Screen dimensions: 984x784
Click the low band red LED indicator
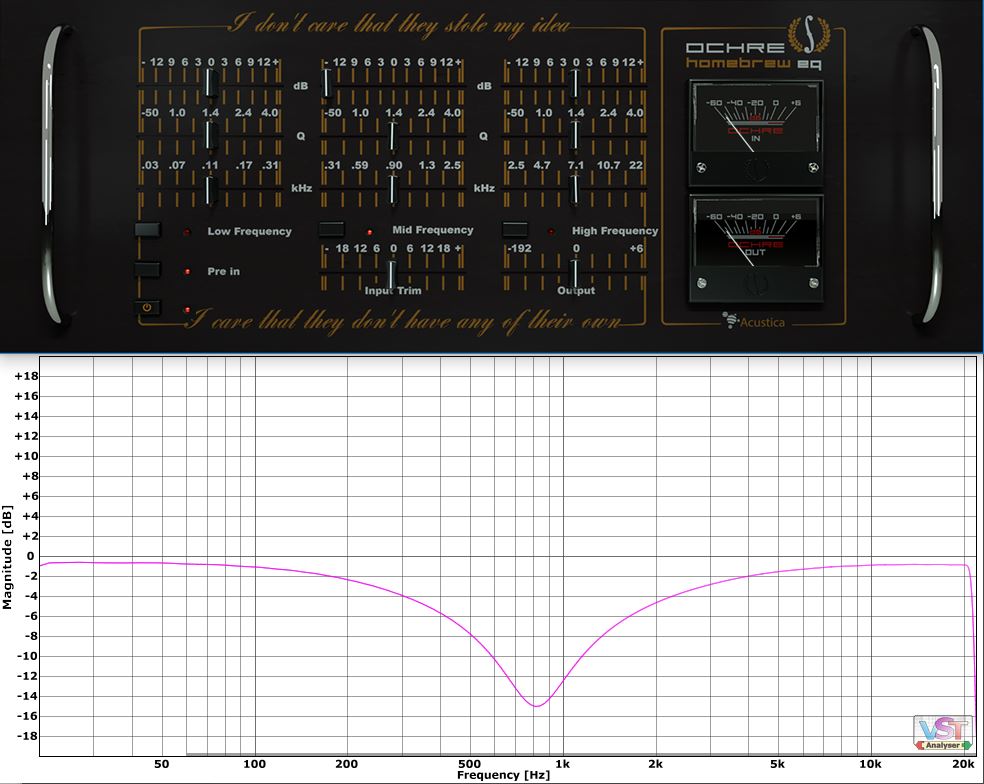(x=187, y=232)
